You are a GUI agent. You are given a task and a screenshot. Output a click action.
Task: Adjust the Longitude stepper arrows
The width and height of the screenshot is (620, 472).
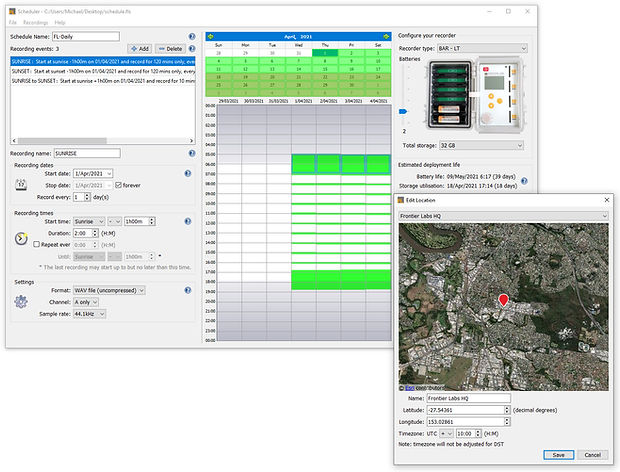click(507, 422)
